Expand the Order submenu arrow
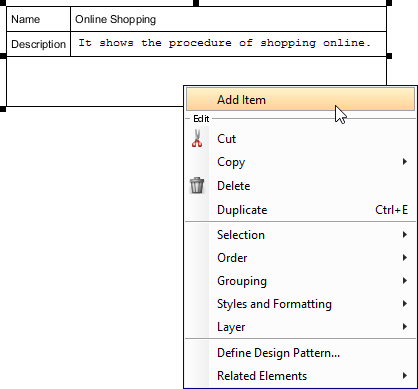This screenshot has width=418, height=389. (x=405, y=258)
